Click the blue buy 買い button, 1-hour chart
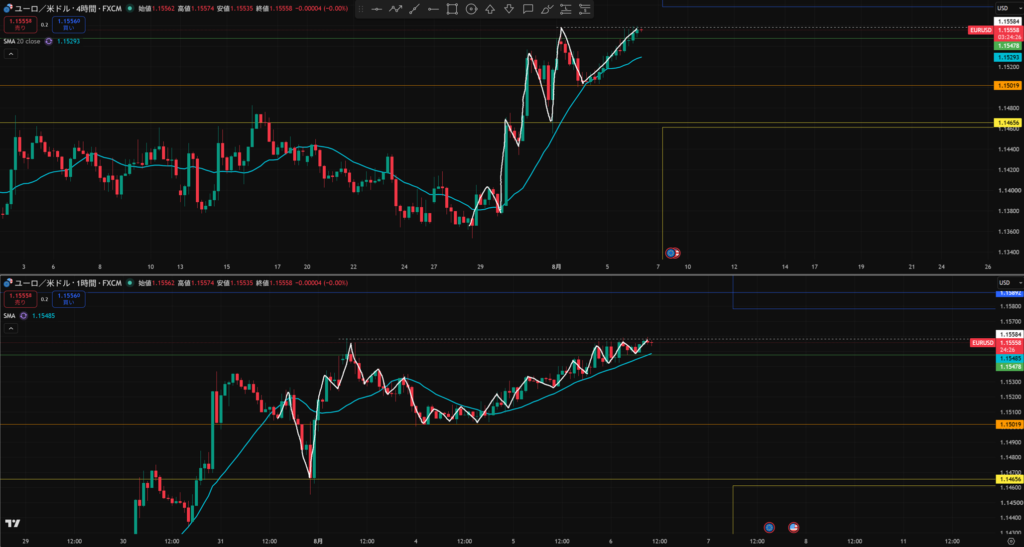The height and width of the screenshot is (547, 1024). 69,299
